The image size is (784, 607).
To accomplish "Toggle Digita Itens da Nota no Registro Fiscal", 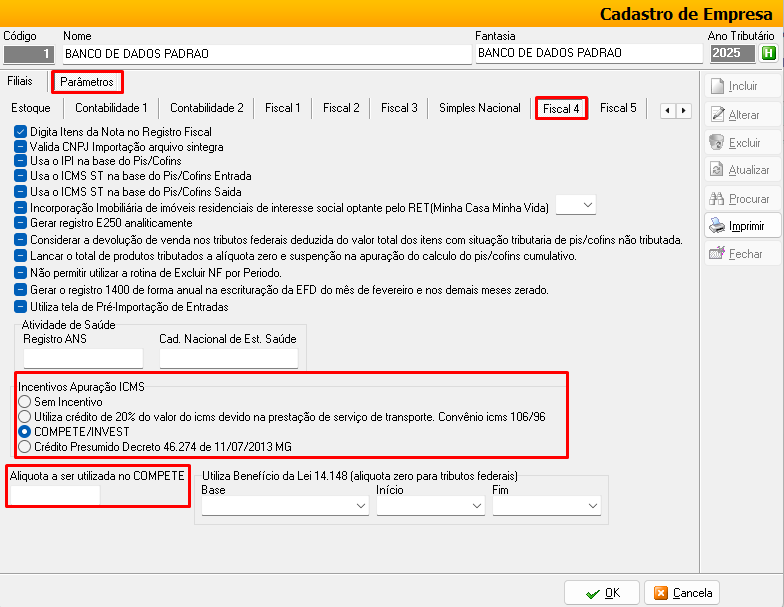I will pos(20,132).
